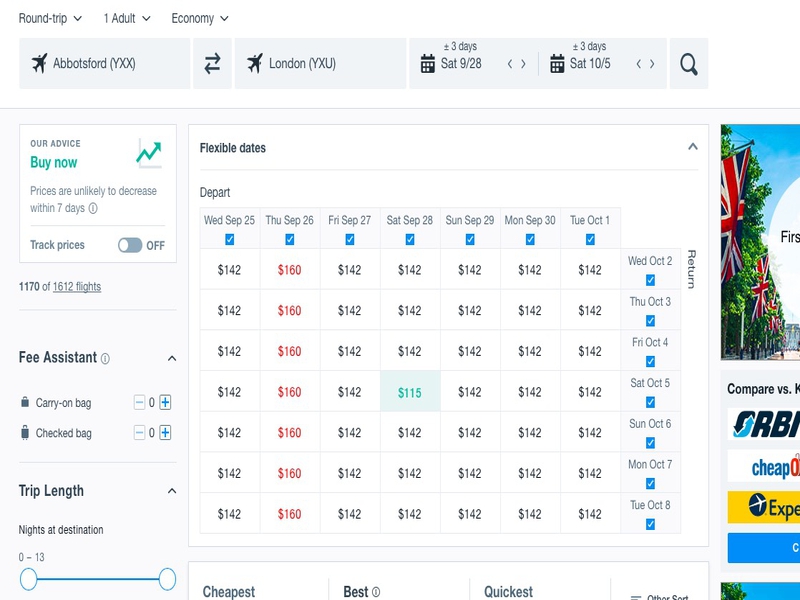Image resolution: width=800 pixels, height=600 pixels.
Task: Select the green $115 fare cell
Action: 410,392
